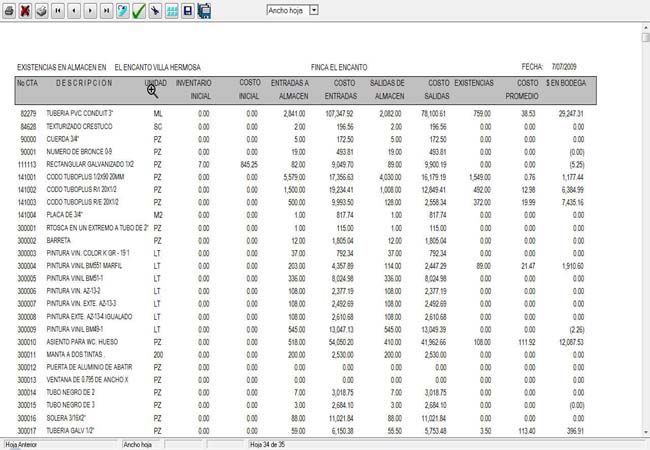Click the PUERTA DE ALUMINIO DE ABATIR row
This screenshot has width=650, height=450.
tap(302, 367)
